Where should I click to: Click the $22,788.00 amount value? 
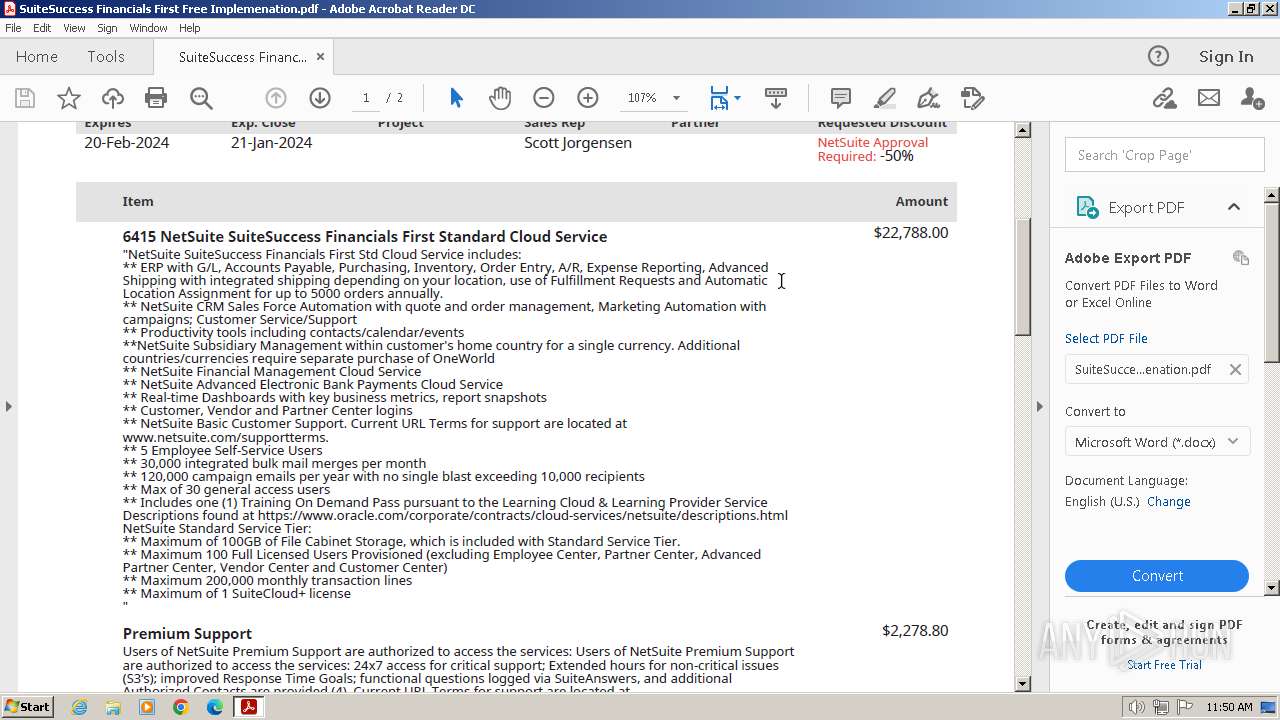click(911, 233)
